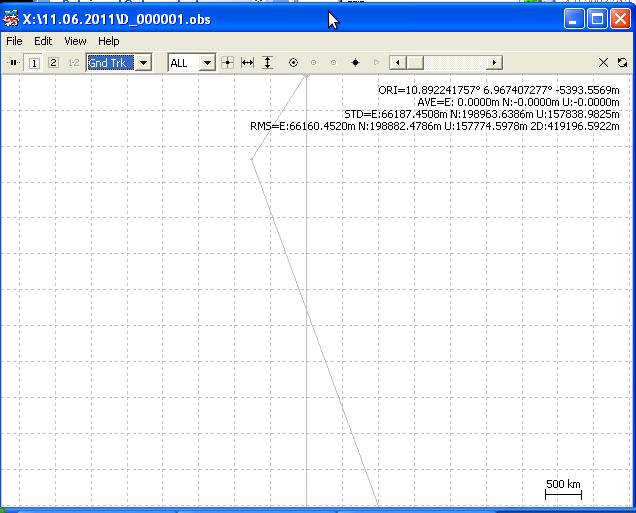Viewport: 636px width, 513px height.
Task: Click the application icon in title bar
Action: [12, 19]
